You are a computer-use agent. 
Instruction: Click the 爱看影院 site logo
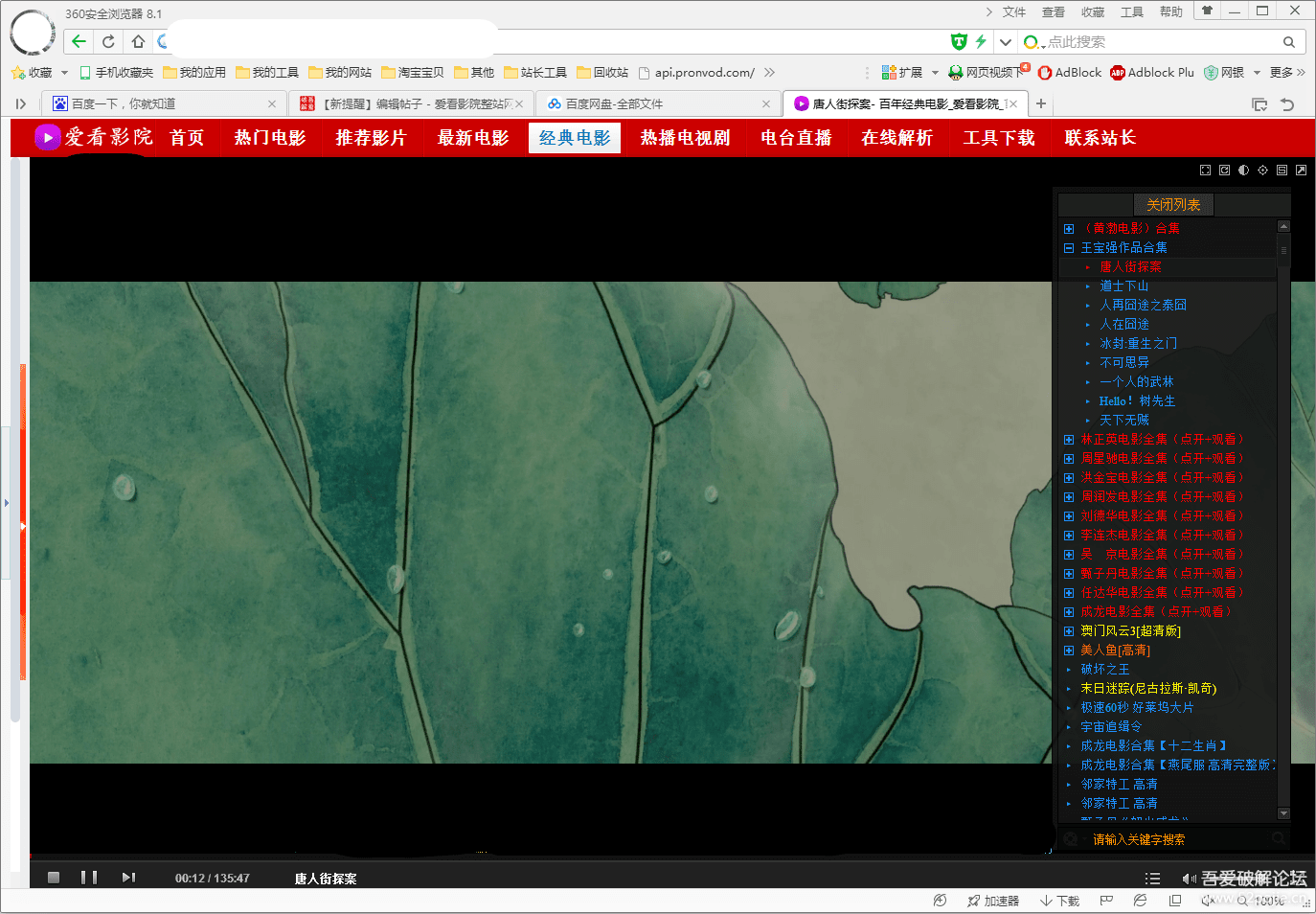tap(94, 137)
